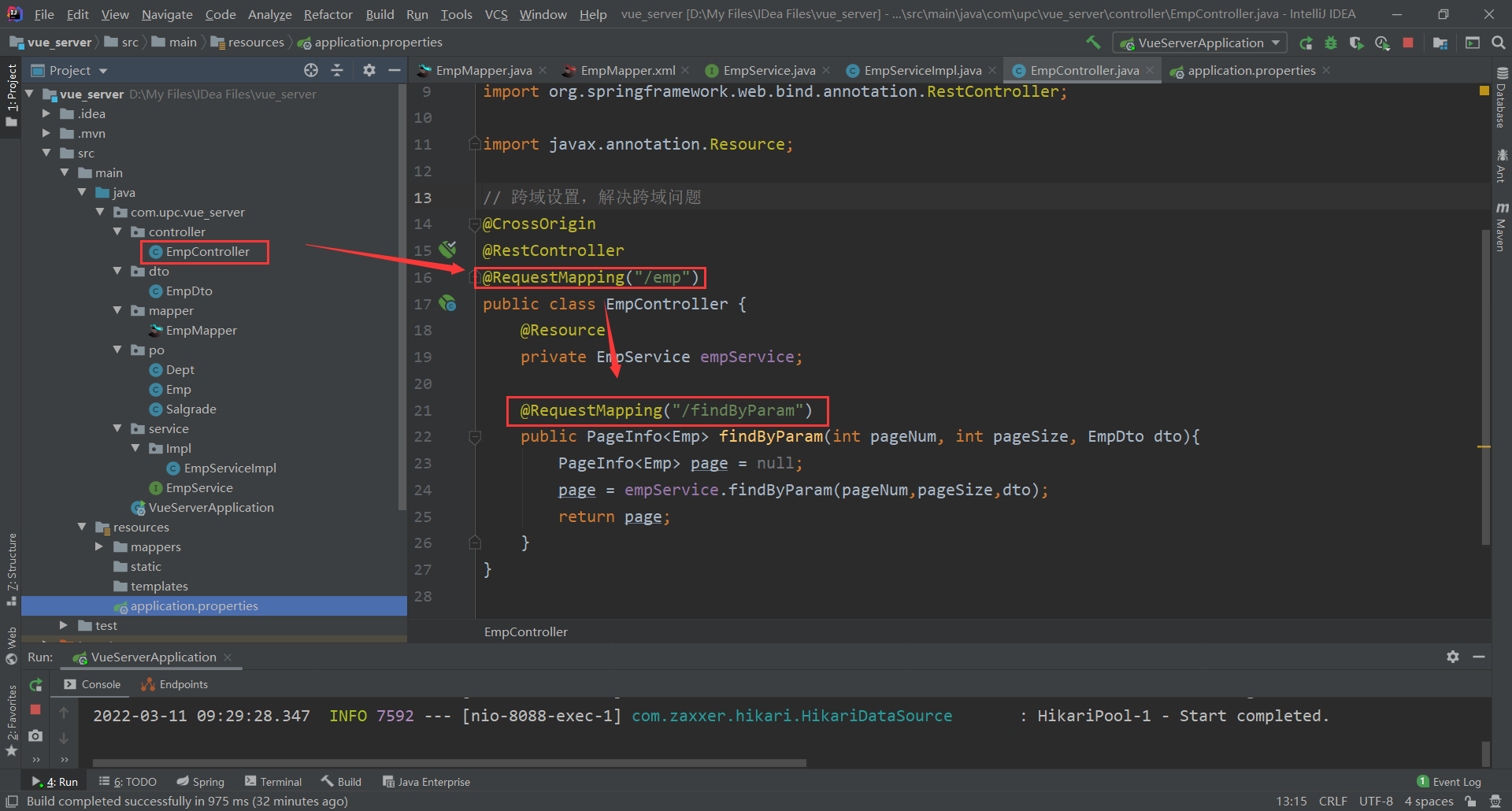Collapse all in Project panel

coord(337,70)
